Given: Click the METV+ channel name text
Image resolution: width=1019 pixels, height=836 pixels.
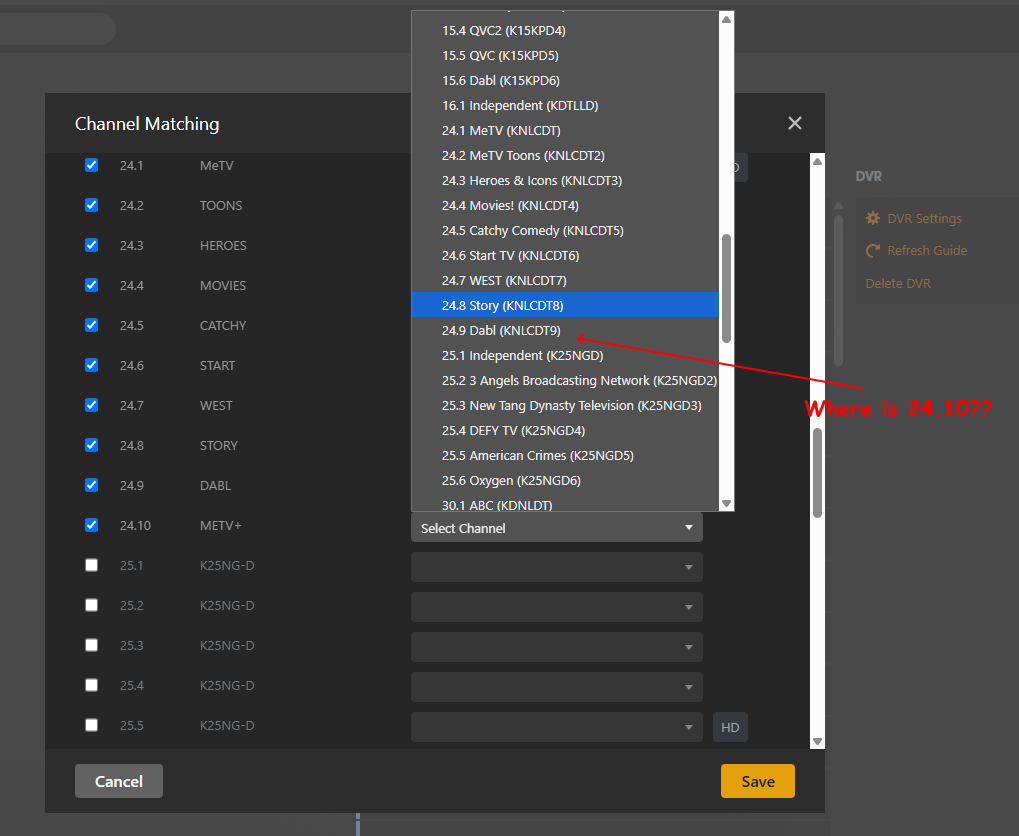Looking at the screenshot, I should pos(220,525).
